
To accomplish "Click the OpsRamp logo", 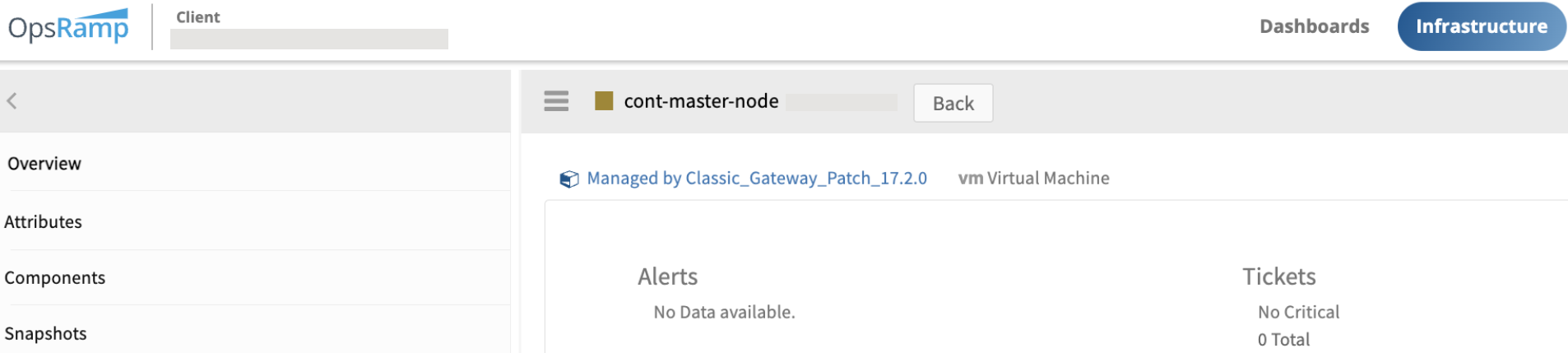I will [68, 26].
